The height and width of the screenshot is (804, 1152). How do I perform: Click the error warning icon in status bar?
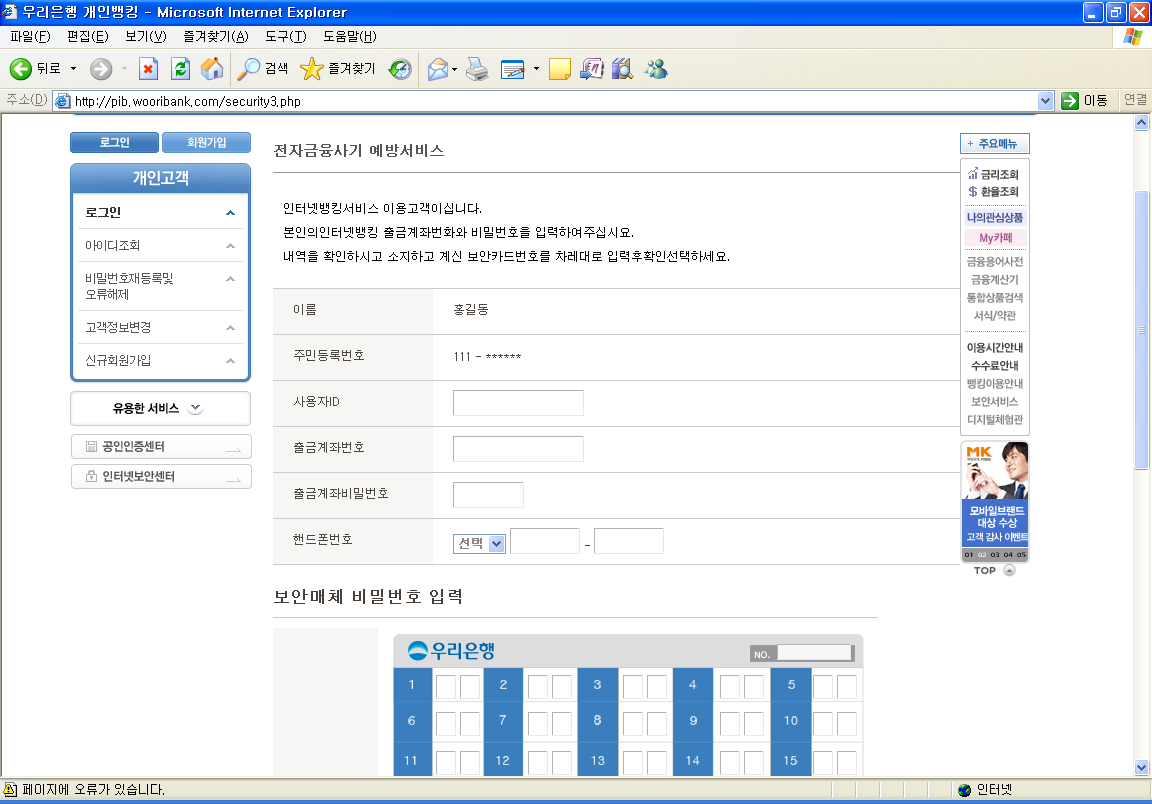pyautogui.click(x=10, y=789)
